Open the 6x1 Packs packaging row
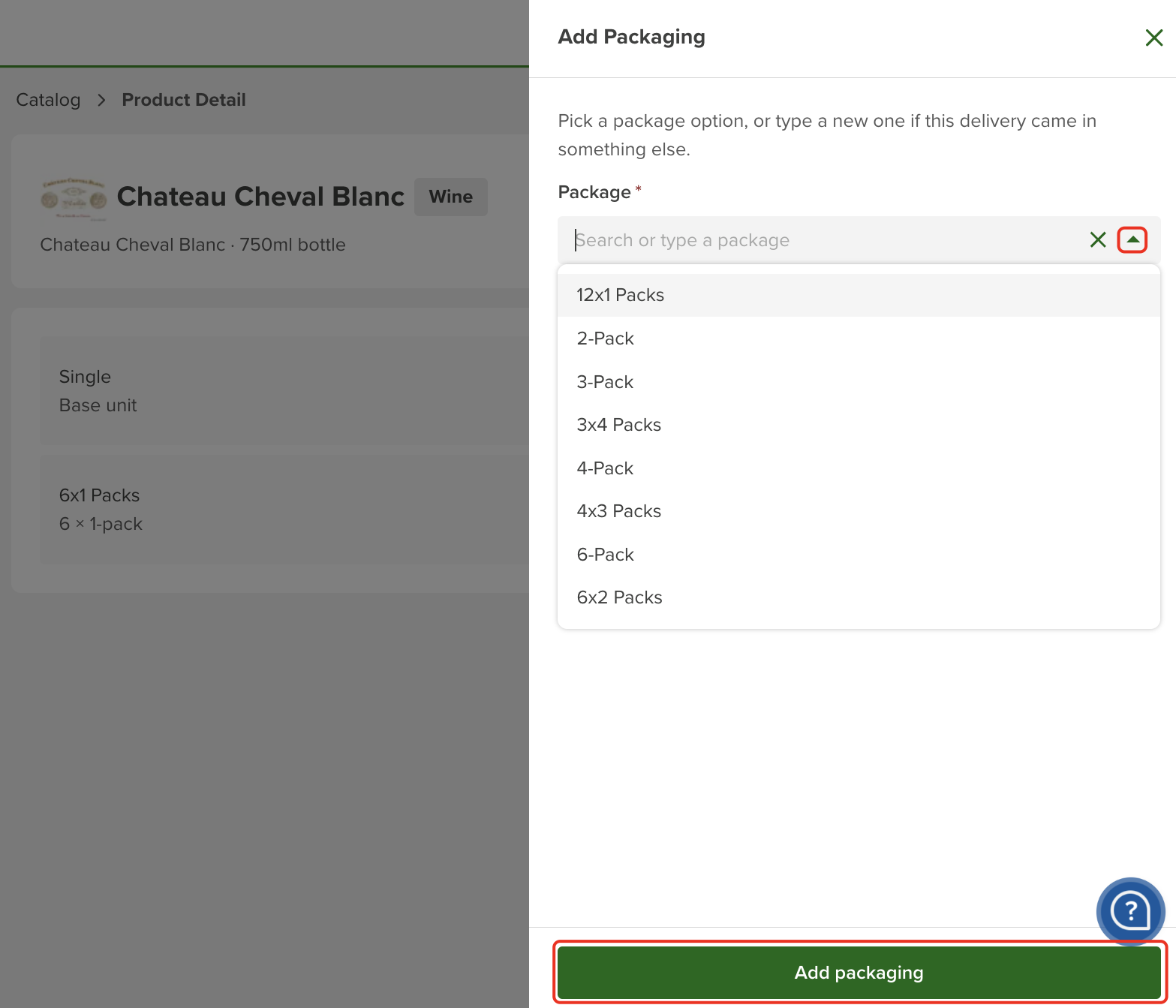Screen dimensions: 1176x1008 (x=284, y=509)
